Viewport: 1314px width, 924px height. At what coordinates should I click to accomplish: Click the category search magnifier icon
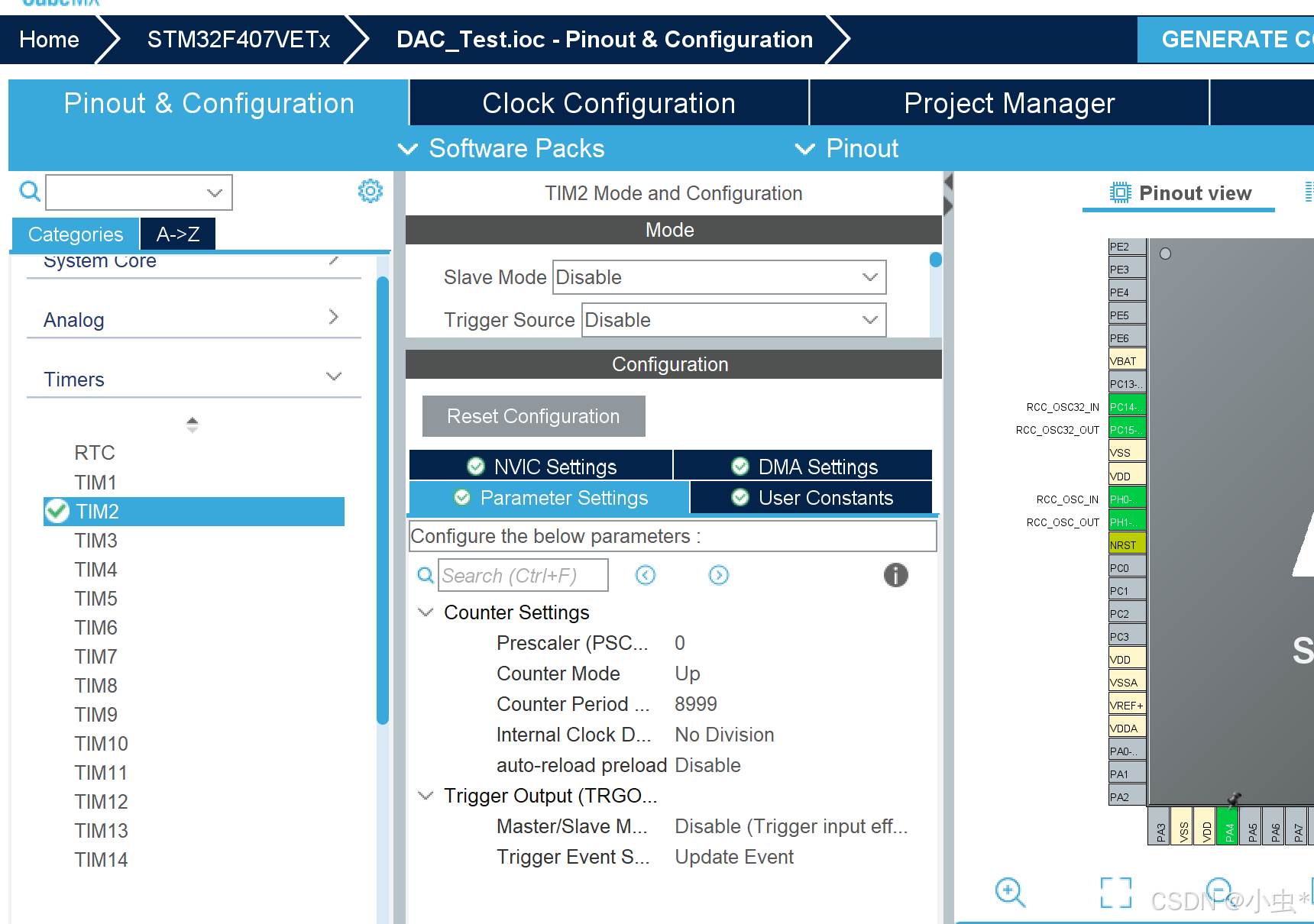point(30,191)
